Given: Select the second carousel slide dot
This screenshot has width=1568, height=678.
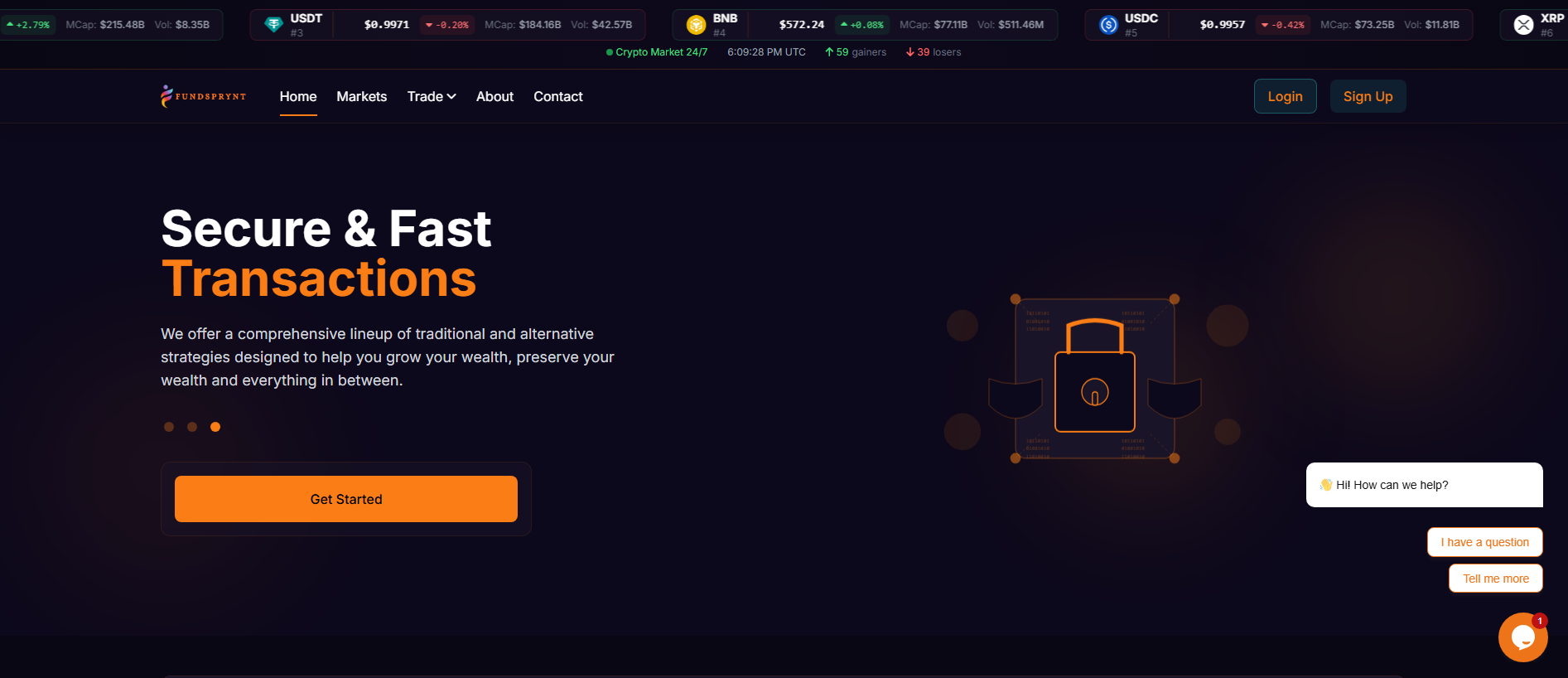Looking at the screenshot, I should [192, 427].
